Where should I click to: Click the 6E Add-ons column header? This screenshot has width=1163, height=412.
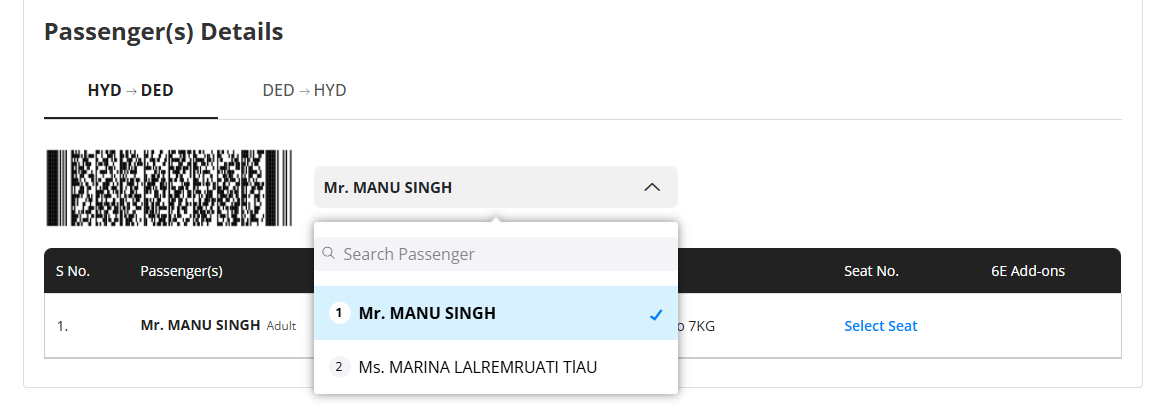point(1028,271)
